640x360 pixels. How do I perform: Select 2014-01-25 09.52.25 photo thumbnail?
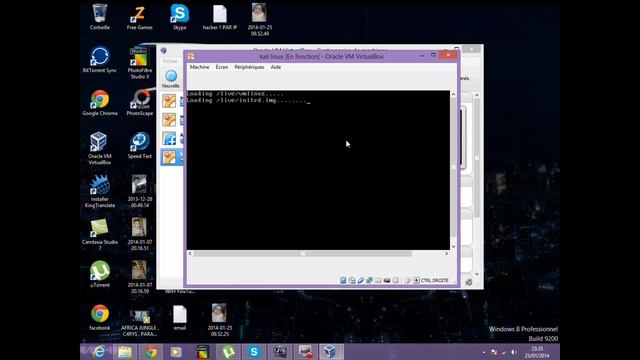click(x=220, y=320)
